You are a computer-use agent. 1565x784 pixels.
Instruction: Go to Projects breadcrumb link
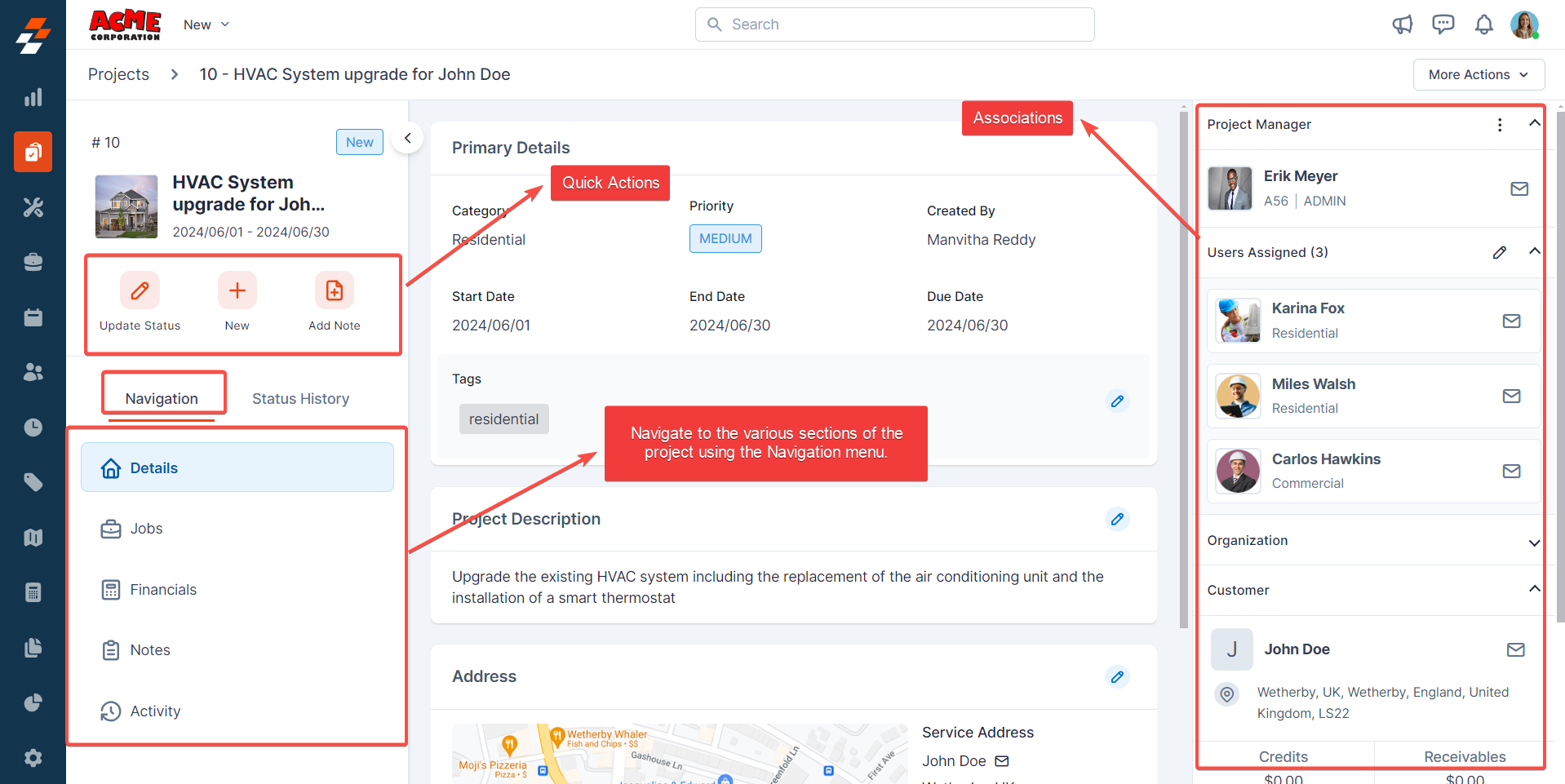[x=118, y=74]
